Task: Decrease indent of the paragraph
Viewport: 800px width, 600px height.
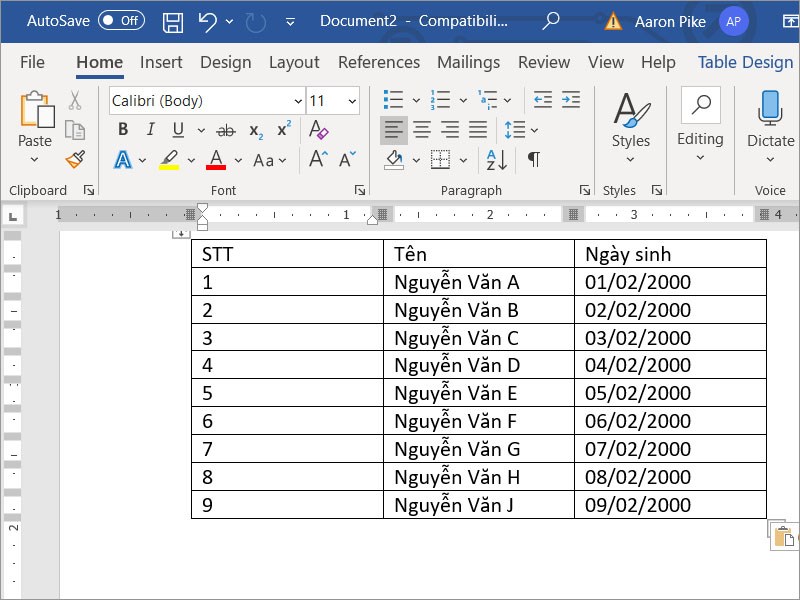Action: click(543, 99)
